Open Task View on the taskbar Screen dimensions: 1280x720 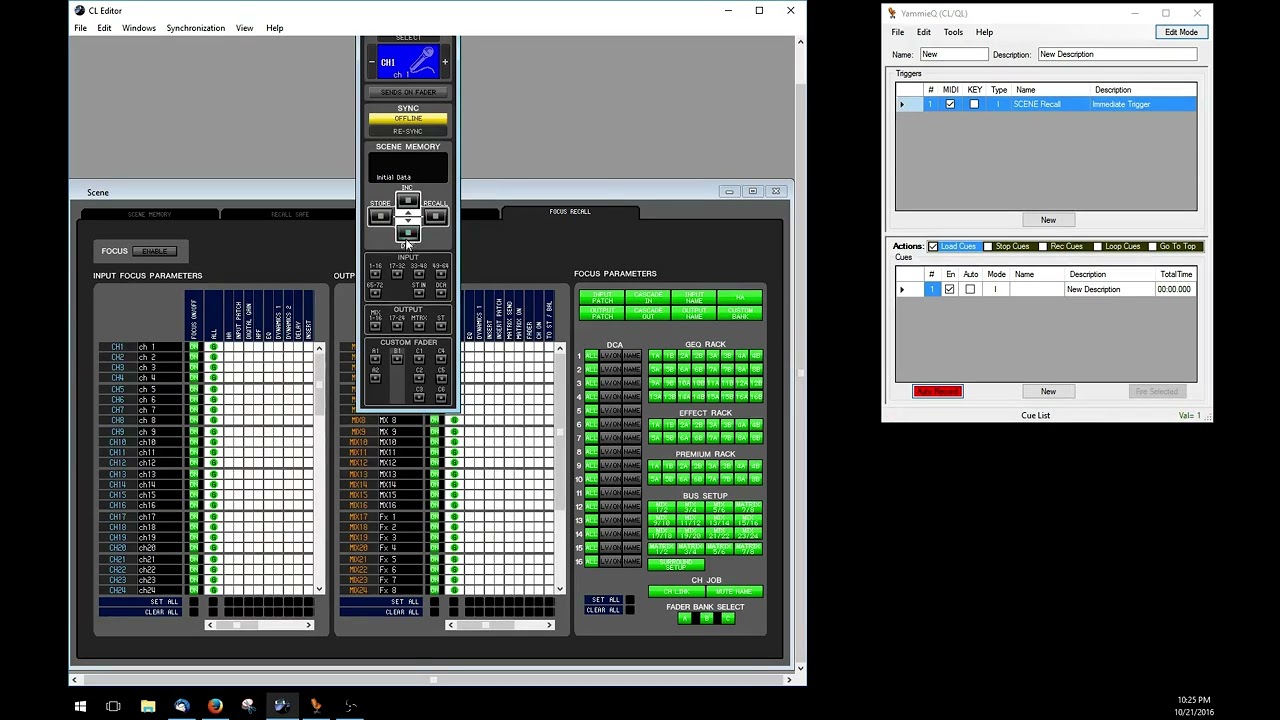click(x=113, y=706)
